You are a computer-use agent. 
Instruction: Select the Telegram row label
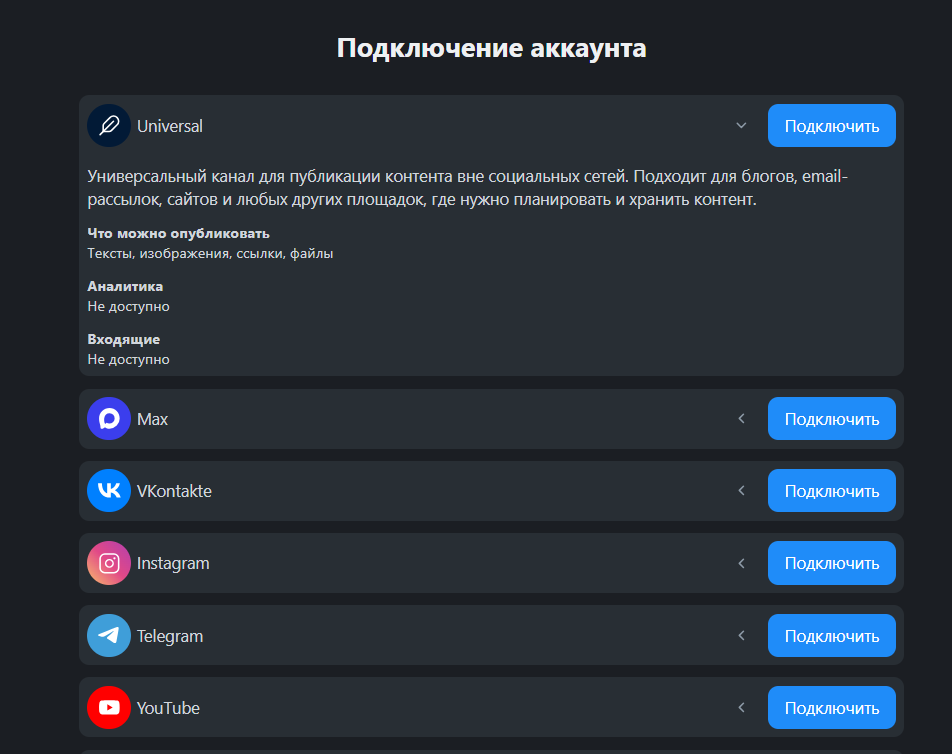click(x=170, y=636)
